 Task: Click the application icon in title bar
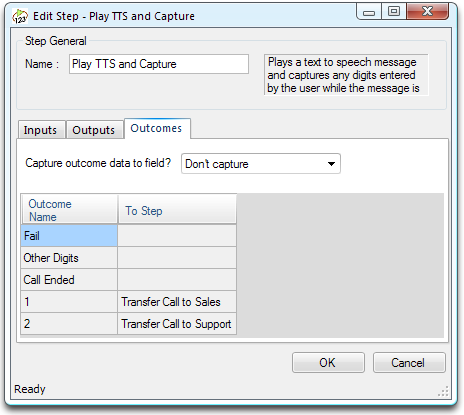pyautogui.click(x=20, y=16)
